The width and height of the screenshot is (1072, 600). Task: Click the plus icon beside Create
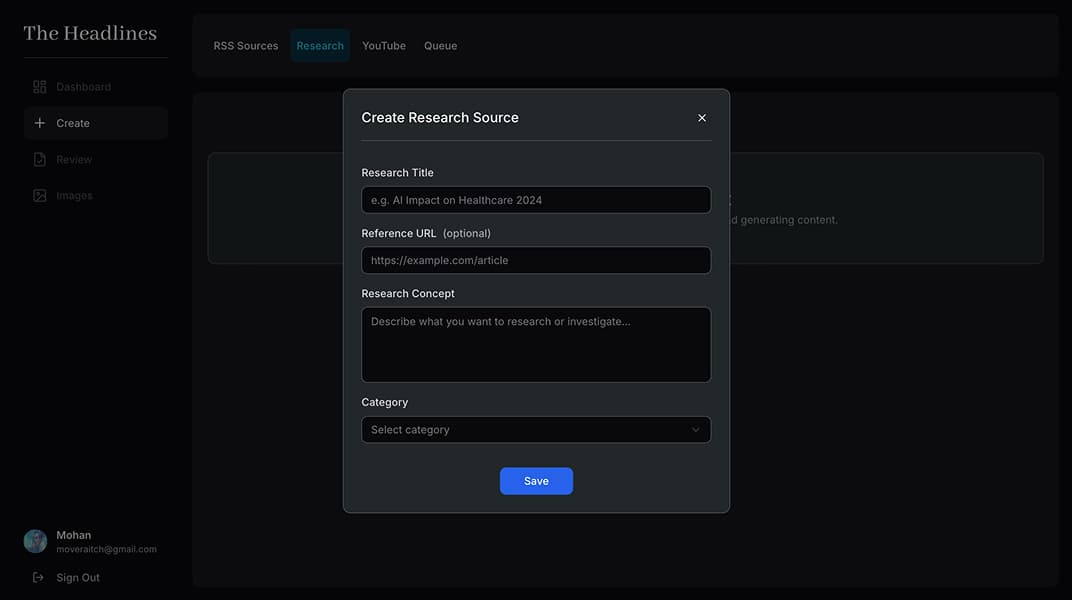click(x=40, y=123)
